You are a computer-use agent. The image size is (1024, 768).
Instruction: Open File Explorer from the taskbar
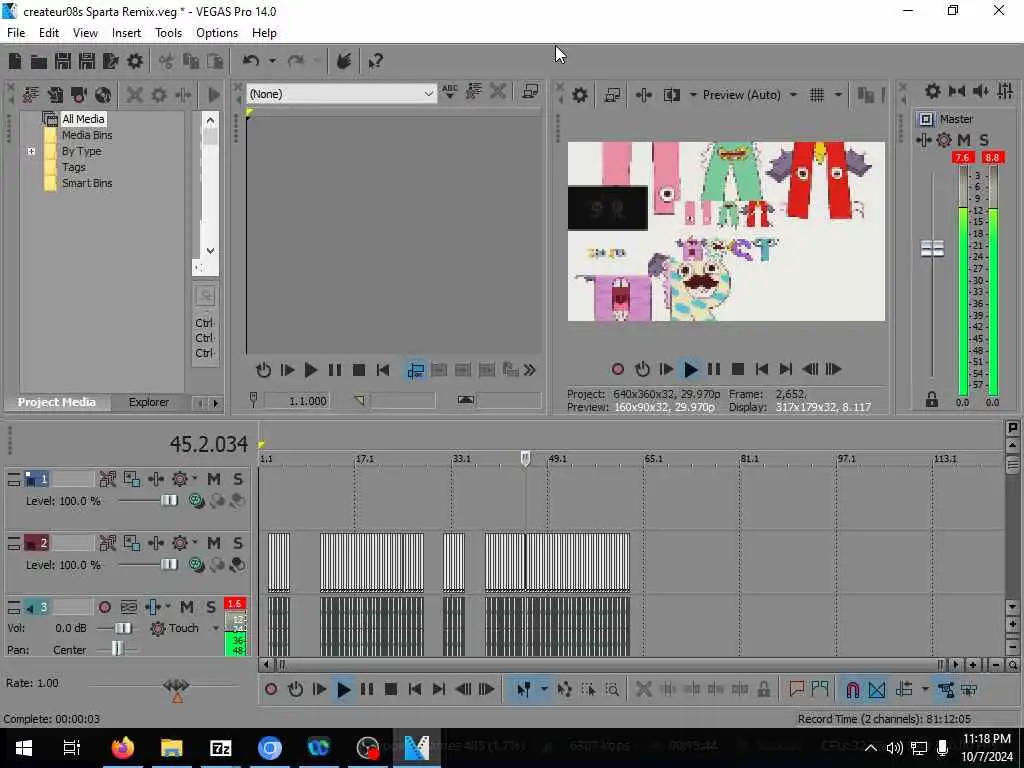[172, 748]
